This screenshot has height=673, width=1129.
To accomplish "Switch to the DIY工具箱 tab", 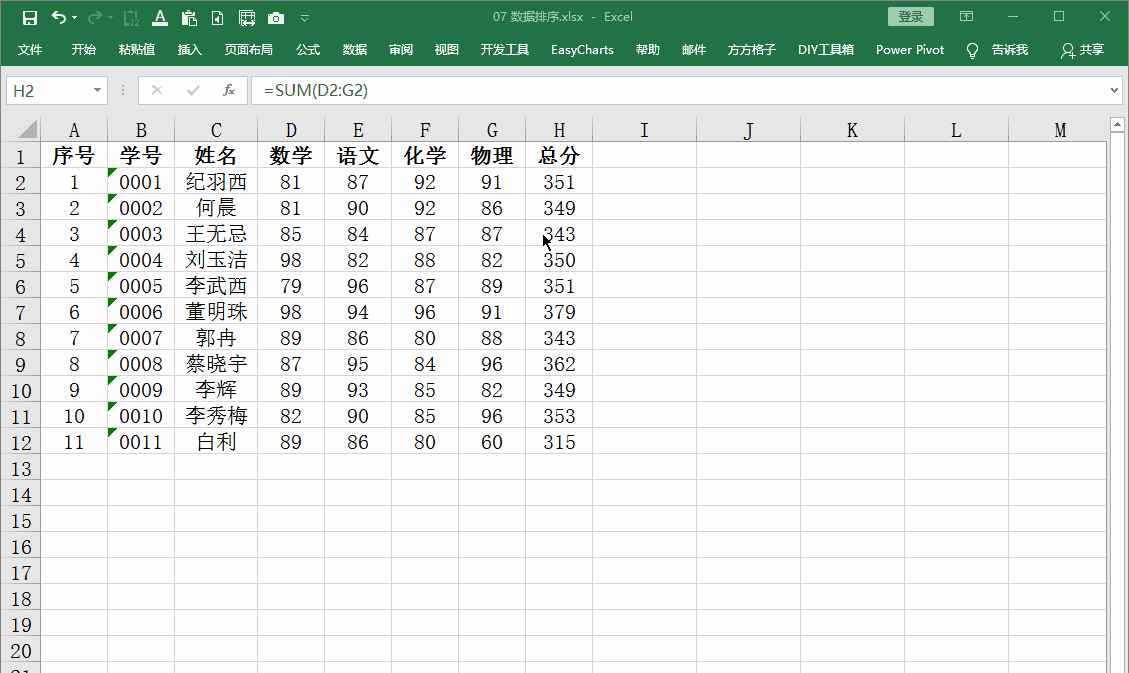I will [826, 50].
